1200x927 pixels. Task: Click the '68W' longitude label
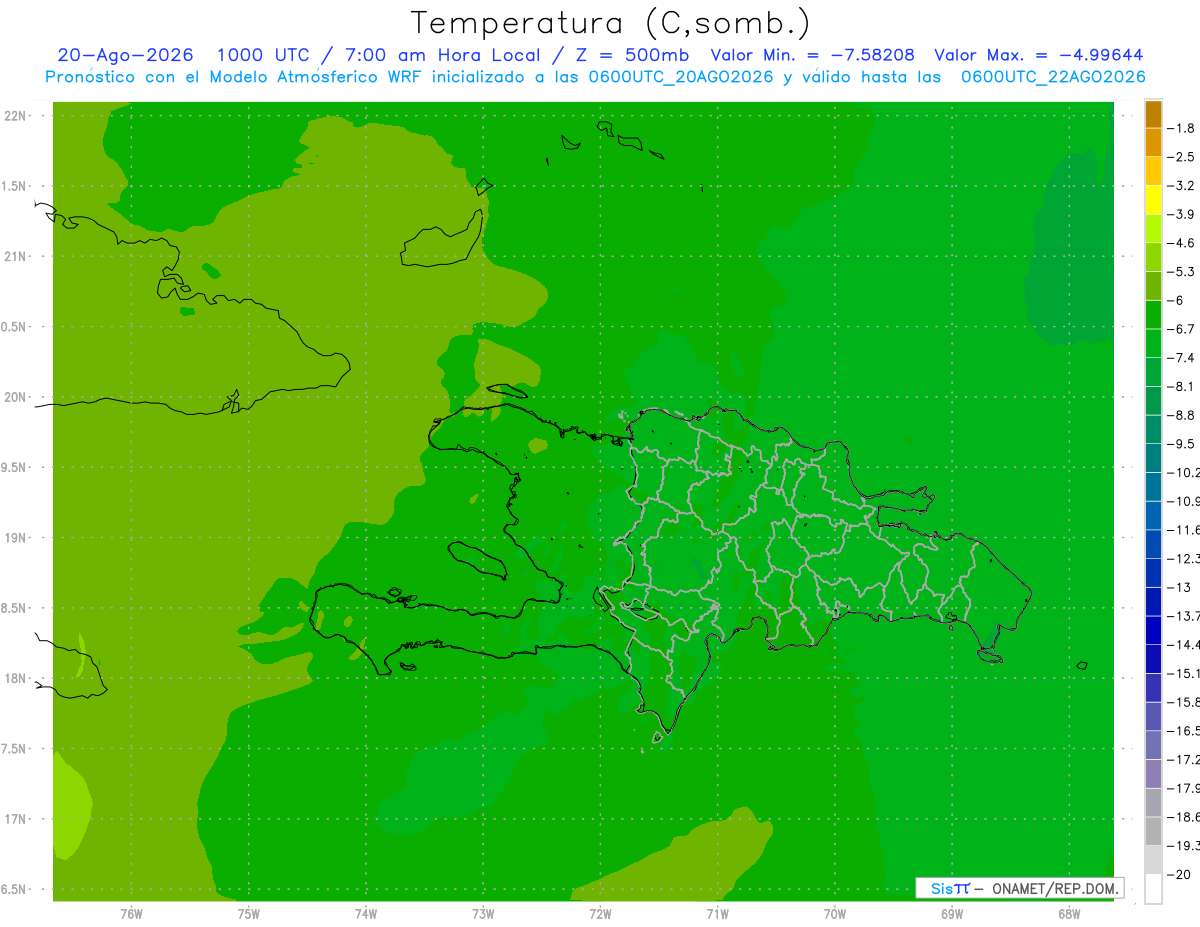(1069, 913)
